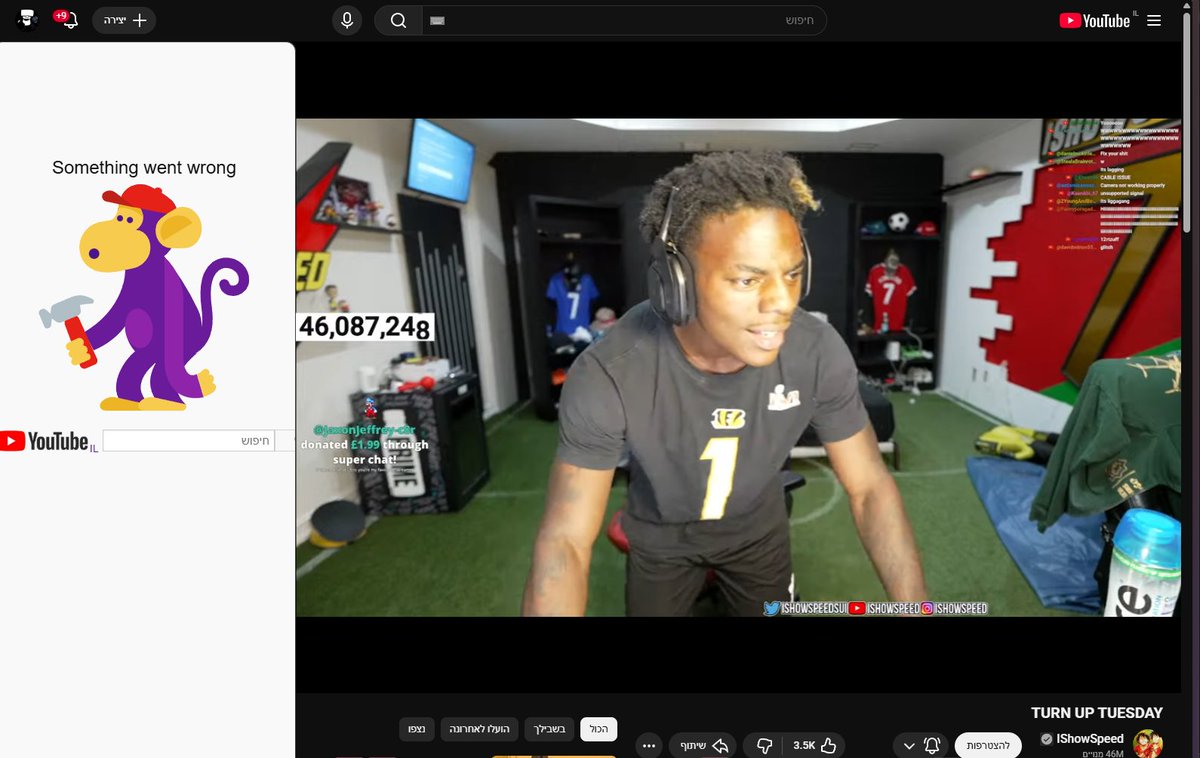Open the three-dots more actions menu
Viewport: 1200px width, 758px height.
(649, 745)
